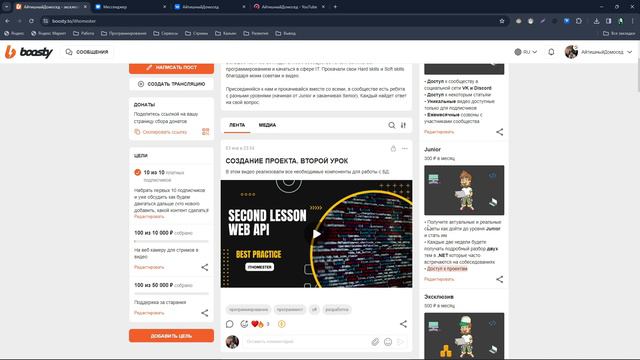Open the donation QR code icon
The height and width of the screenshot is (360, 640).
pos(205,131)
